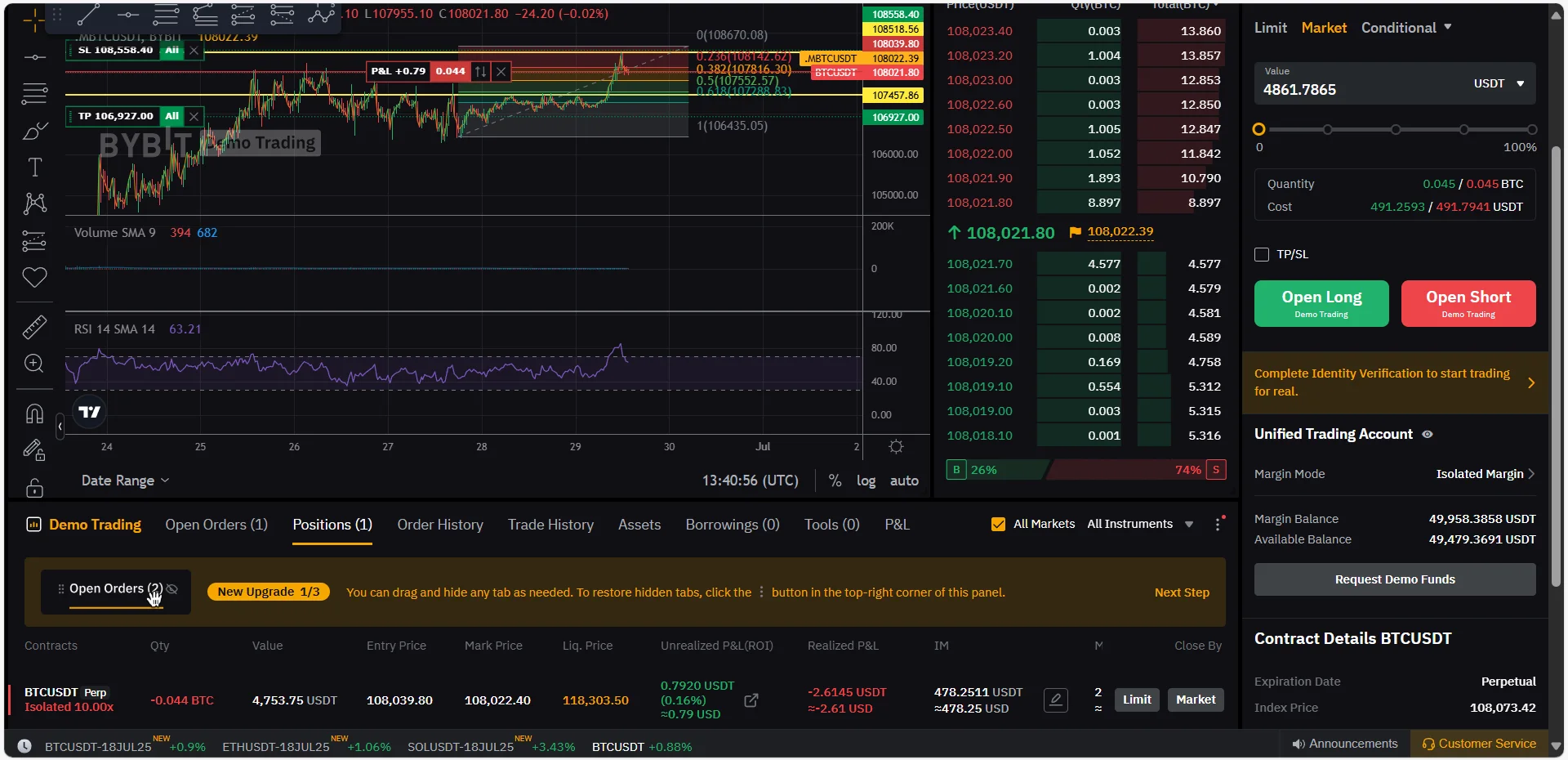Toggle stay in drawing mode pencil-lock
The height and width of the screenshot is (760, 1568).
click(34, 450)
